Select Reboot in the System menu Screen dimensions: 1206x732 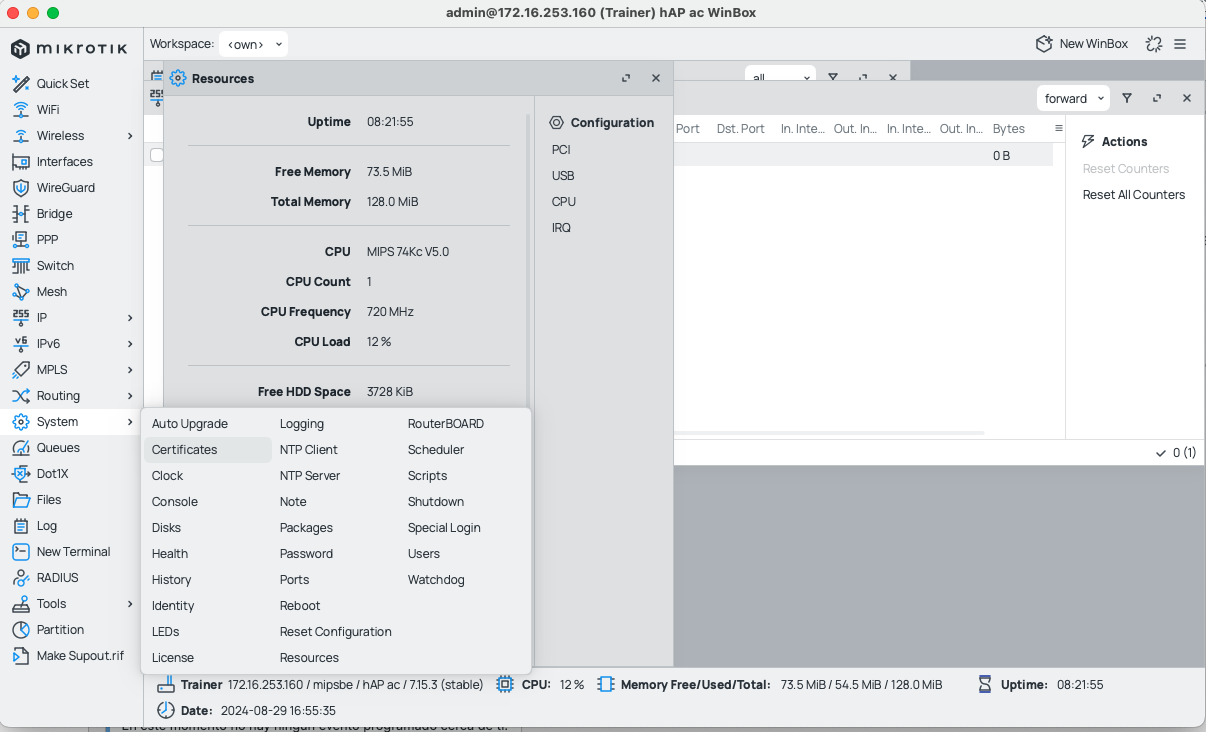(x=299, y=605)
